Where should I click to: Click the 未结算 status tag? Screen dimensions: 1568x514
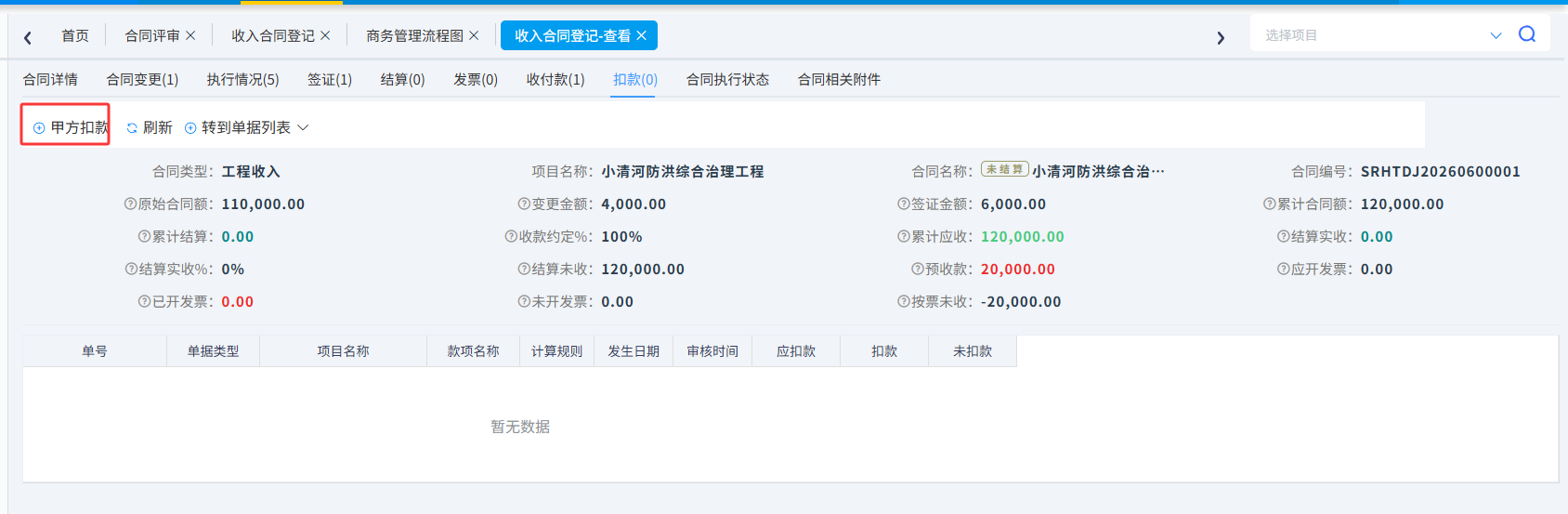(x=1005, y=169)
